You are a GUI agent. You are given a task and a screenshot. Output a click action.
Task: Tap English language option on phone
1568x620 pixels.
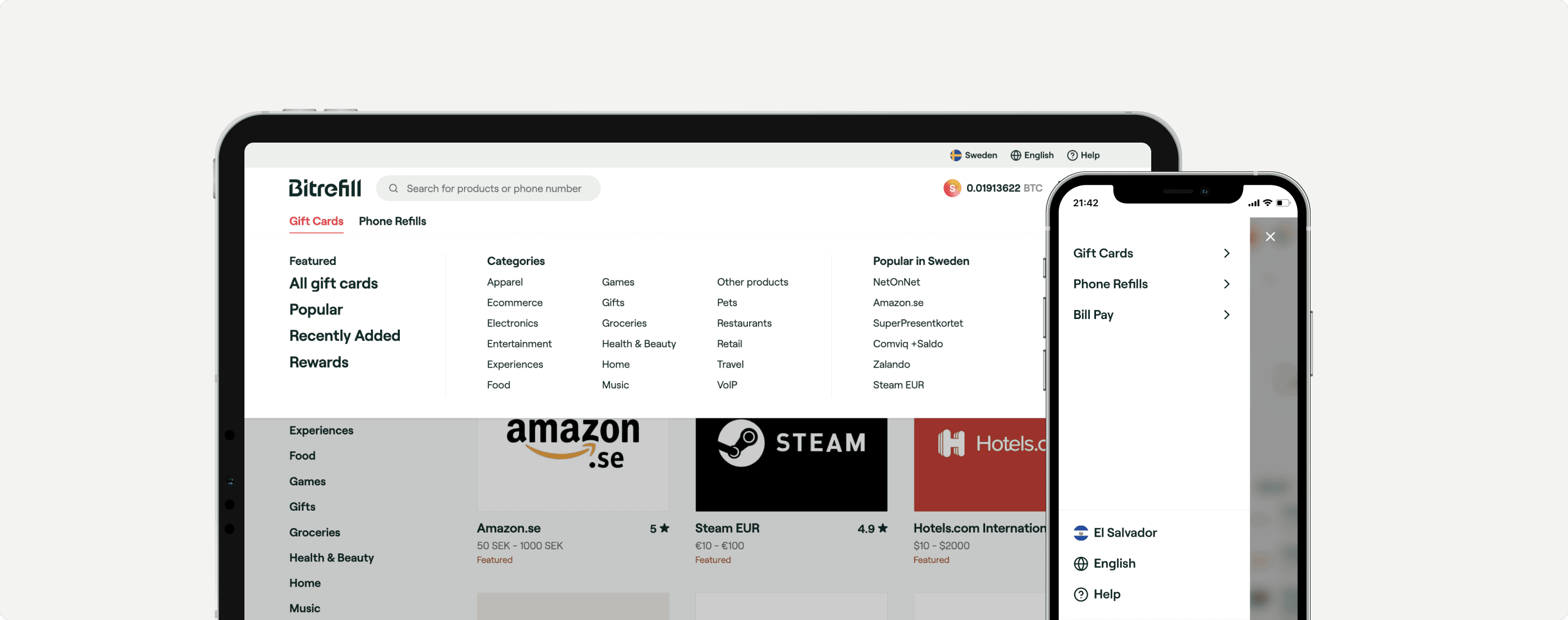(1104, 564)
